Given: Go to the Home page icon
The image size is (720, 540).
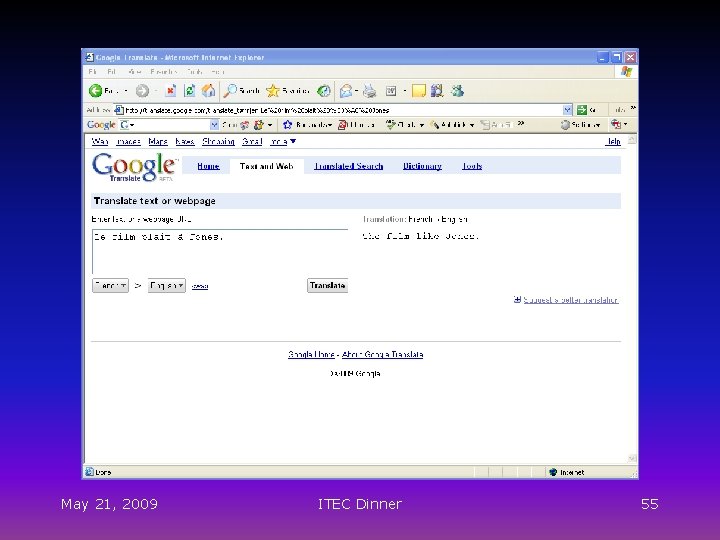Looking at the screenshot, I should pyautogui.click(x=208, y=91).
